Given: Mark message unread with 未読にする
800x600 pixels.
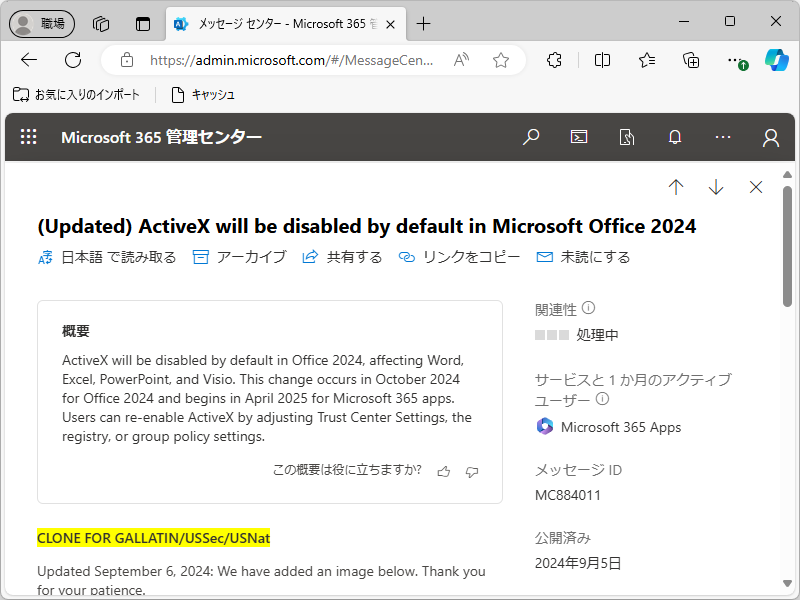Looking at the screenshot, I should click(x=584, y=257).
